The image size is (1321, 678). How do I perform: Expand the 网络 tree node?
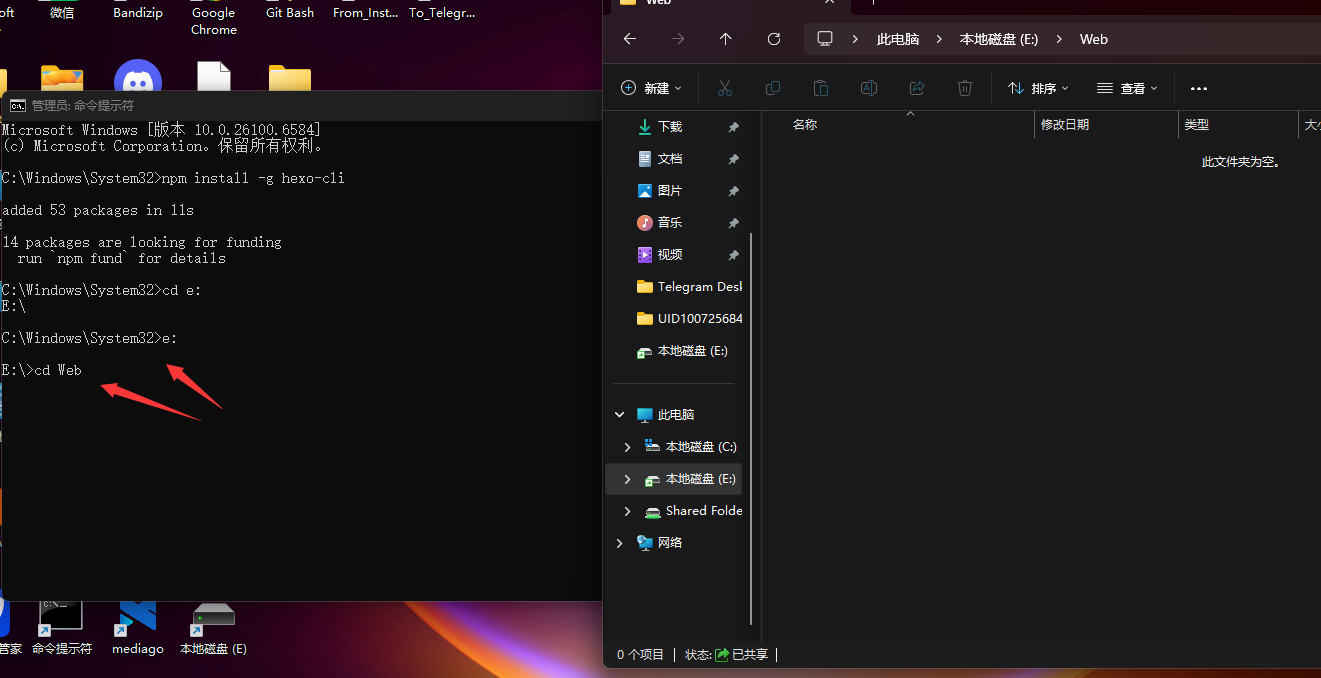tap(619, 543)
